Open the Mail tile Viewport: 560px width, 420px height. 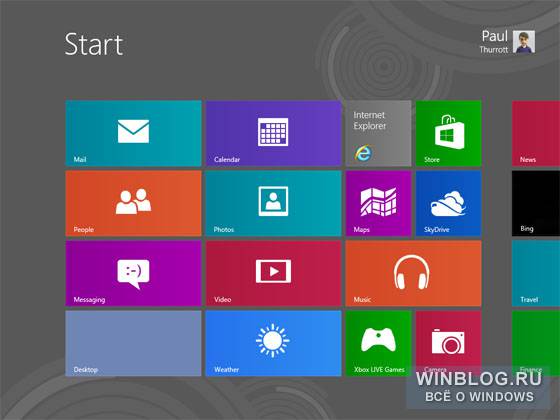[x=133, y=133]
